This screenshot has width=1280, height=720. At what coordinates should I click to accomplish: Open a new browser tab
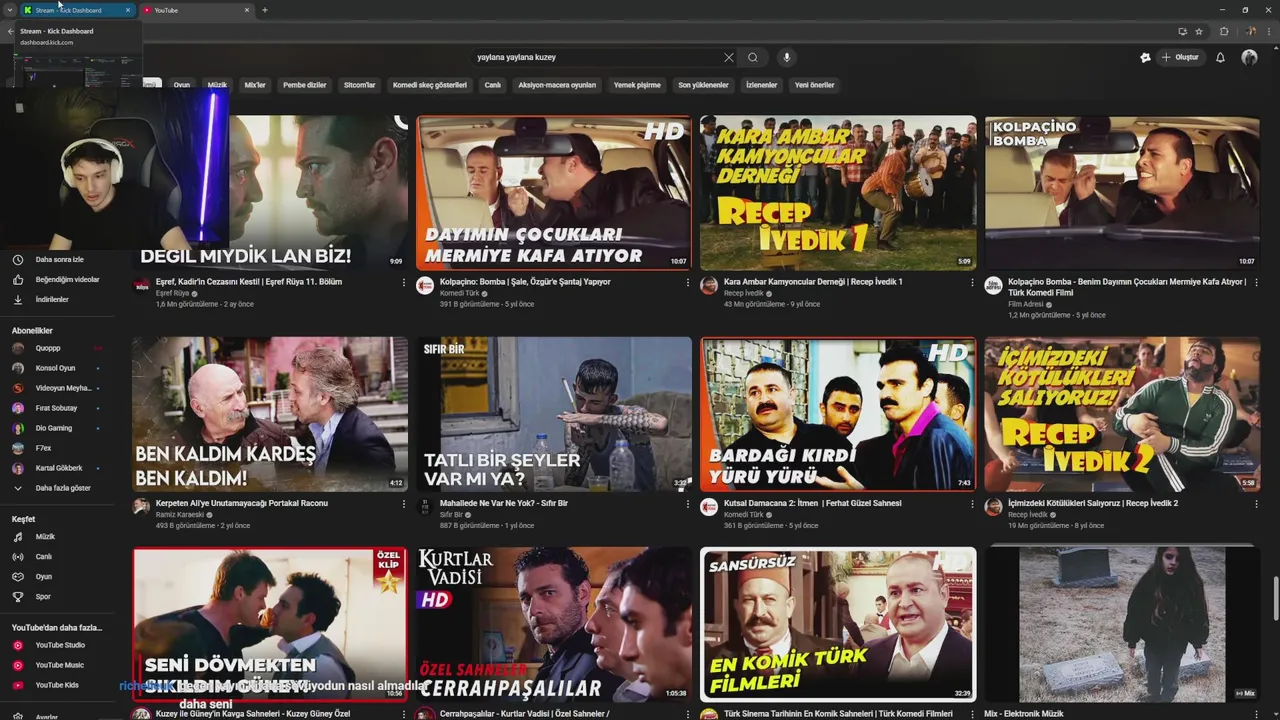[264, 10]
